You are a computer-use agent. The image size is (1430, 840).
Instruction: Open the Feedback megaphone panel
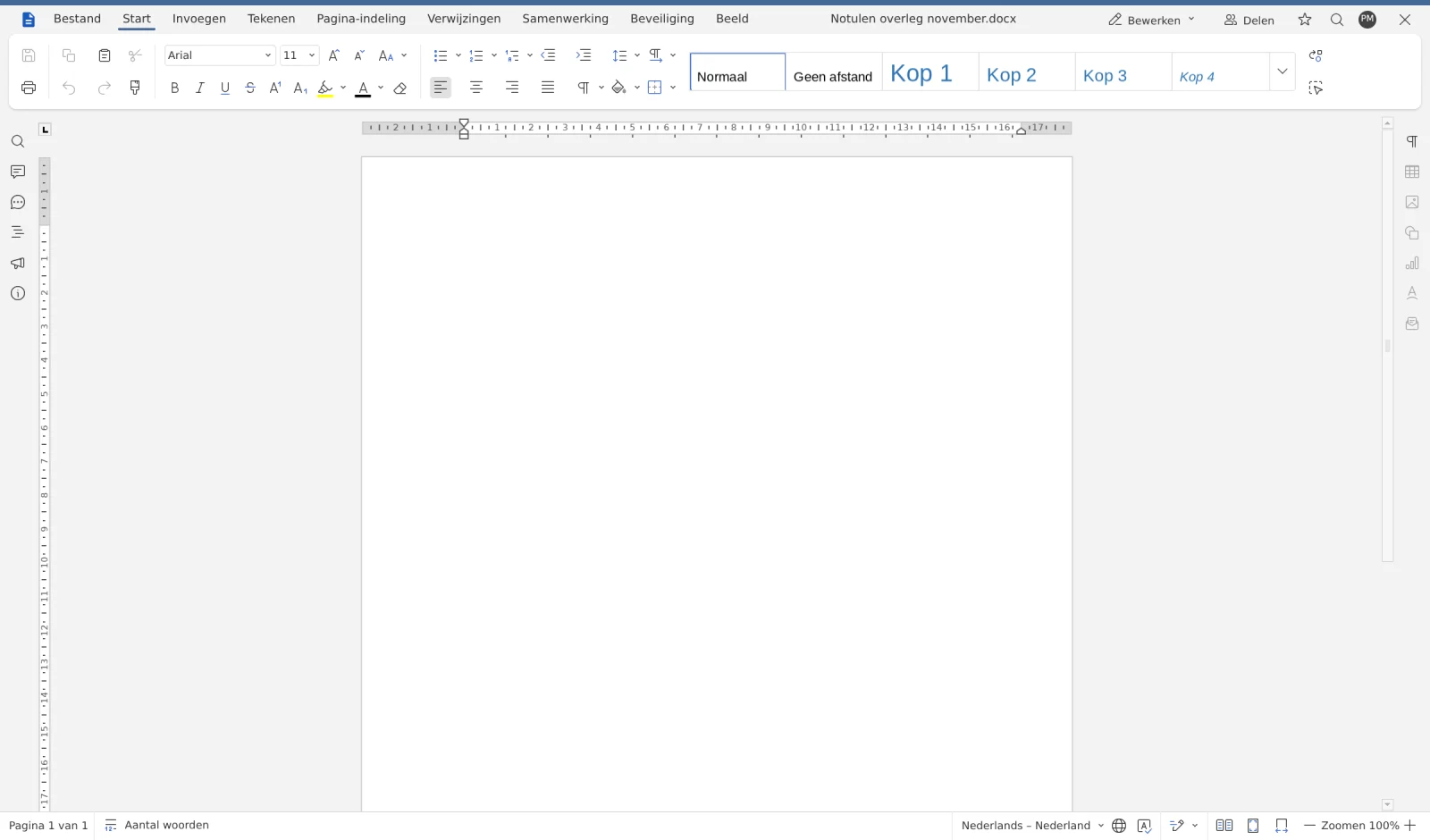click(18, 263)
